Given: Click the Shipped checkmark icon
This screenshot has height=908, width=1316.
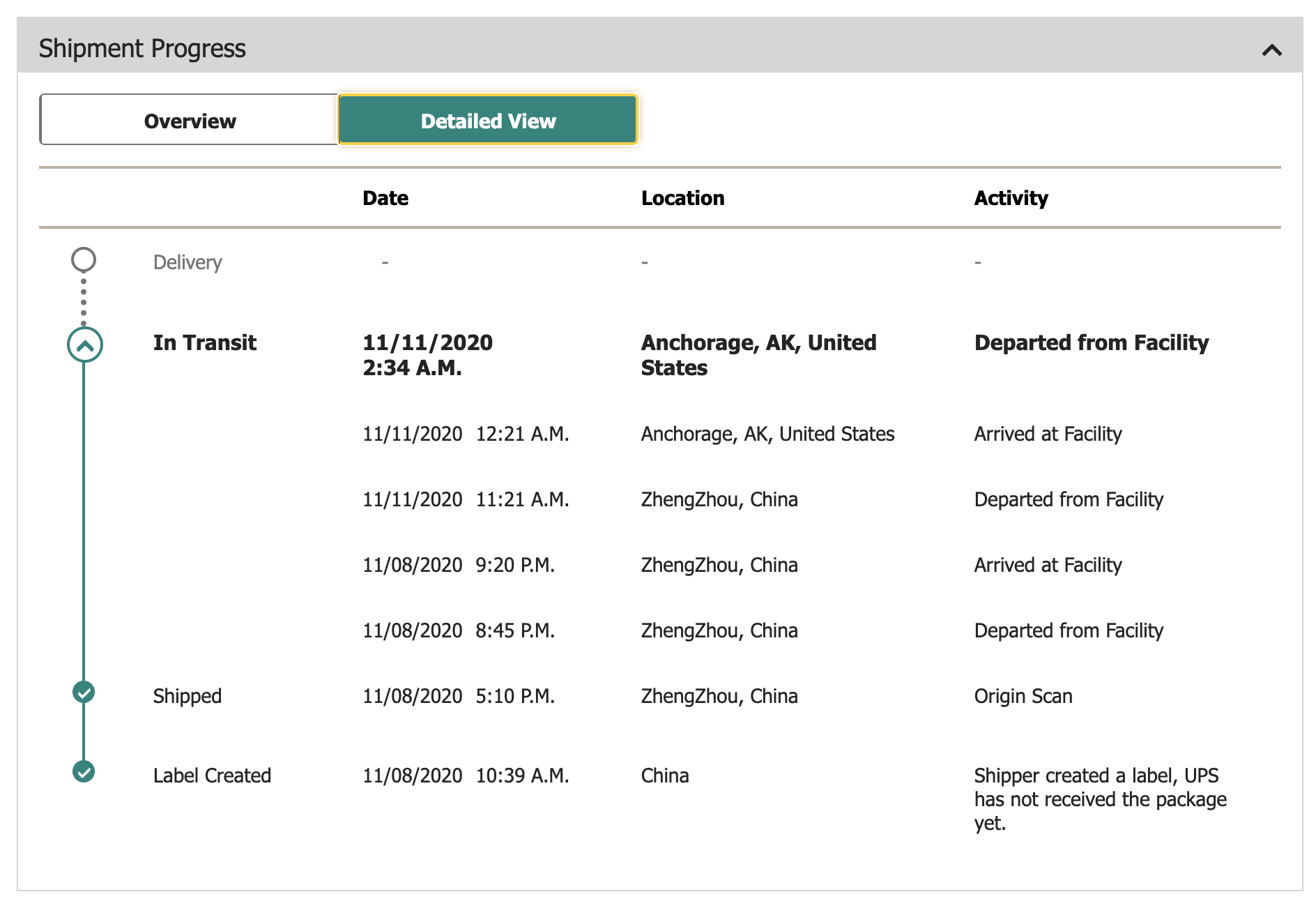Looking at the screenshot, I should coord(84,693).
